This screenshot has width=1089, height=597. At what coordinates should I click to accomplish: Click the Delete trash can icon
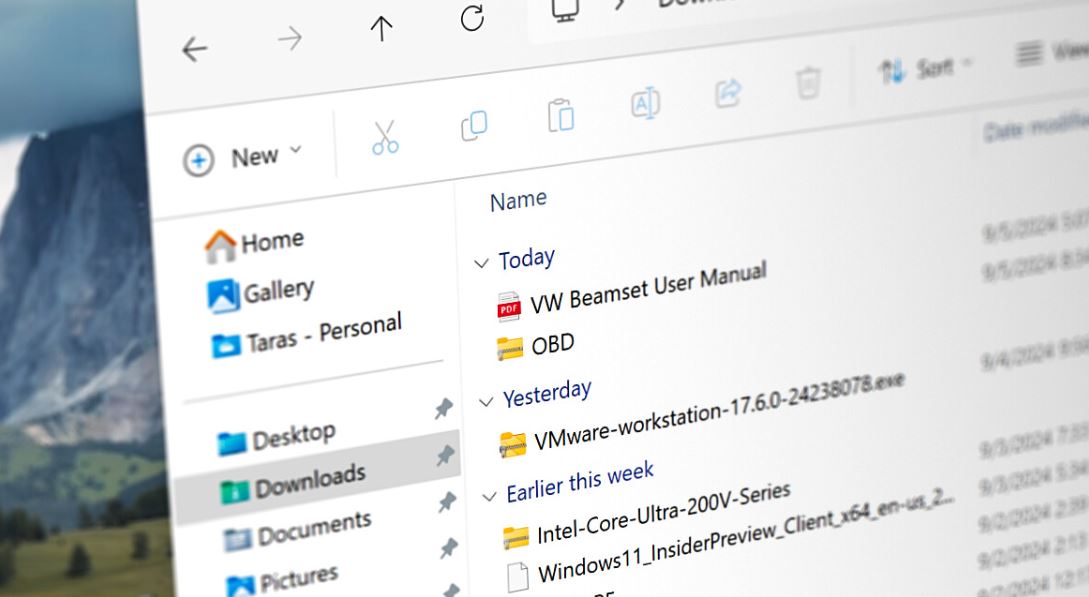coord(807,84)
